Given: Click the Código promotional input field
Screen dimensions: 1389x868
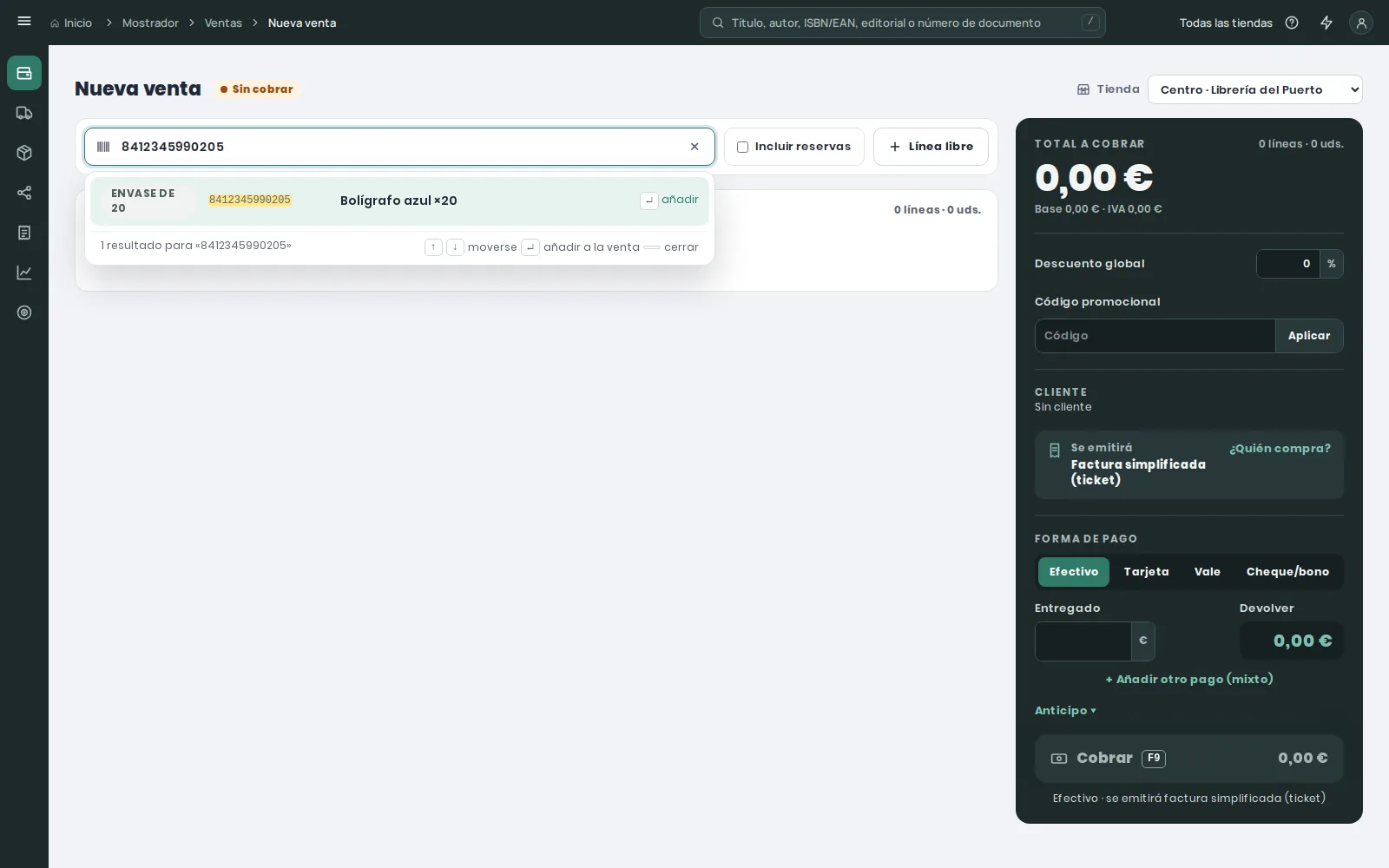Looking at the screenshot, I should [x=1155, y=336].
